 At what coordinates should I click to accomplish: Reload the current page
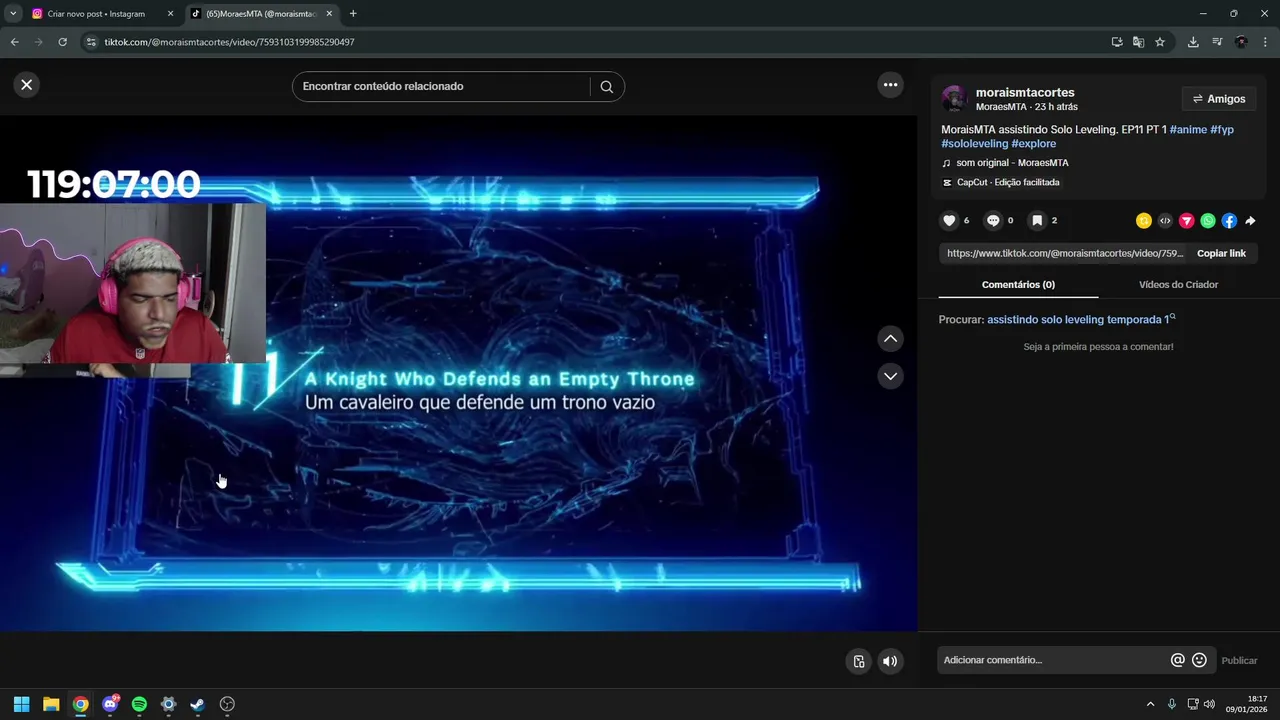[x=62, y=42]
